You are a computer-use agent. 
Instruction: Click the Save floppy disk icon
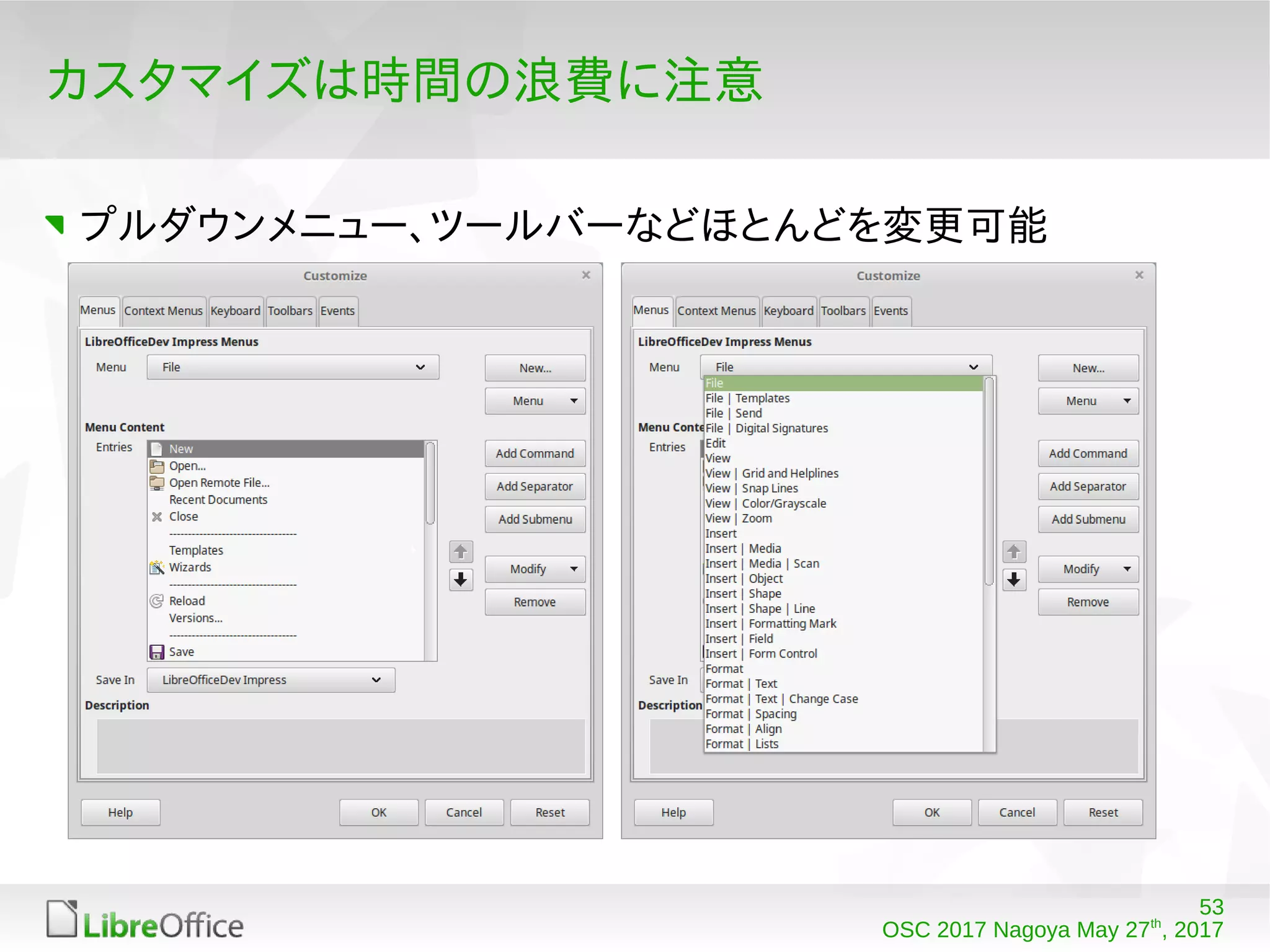tap(157, 652)
